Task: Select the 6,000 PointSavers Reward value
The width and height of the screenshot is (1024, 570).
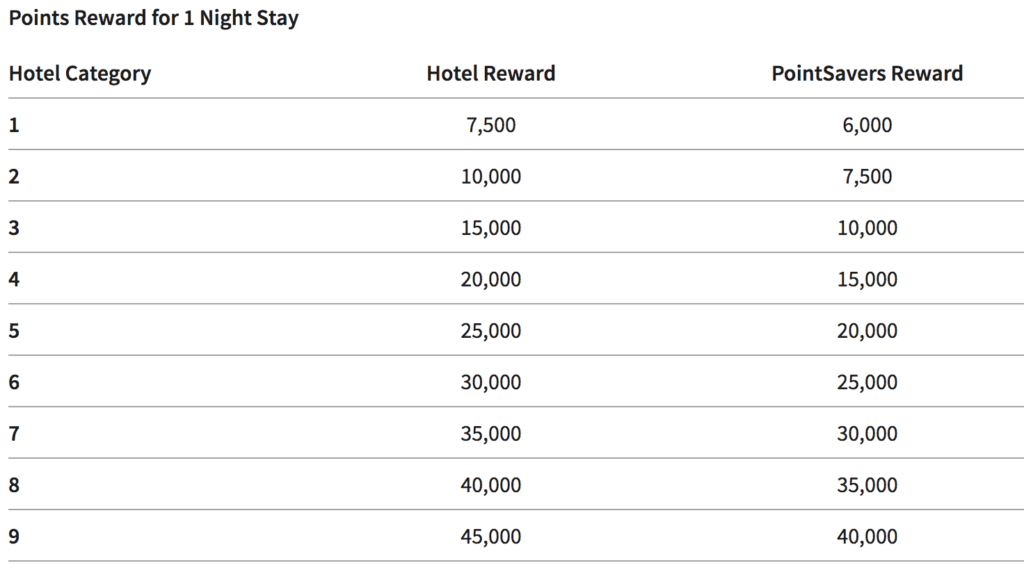Action: 867,125
